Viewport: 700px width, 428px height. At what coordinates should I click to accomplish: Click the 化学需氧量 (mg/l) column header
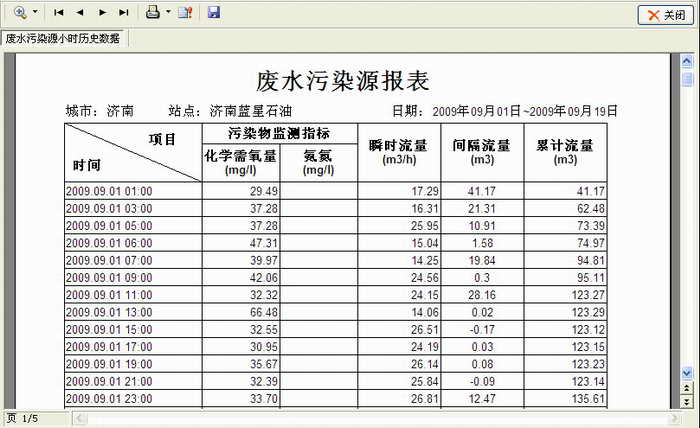point(241,162)
